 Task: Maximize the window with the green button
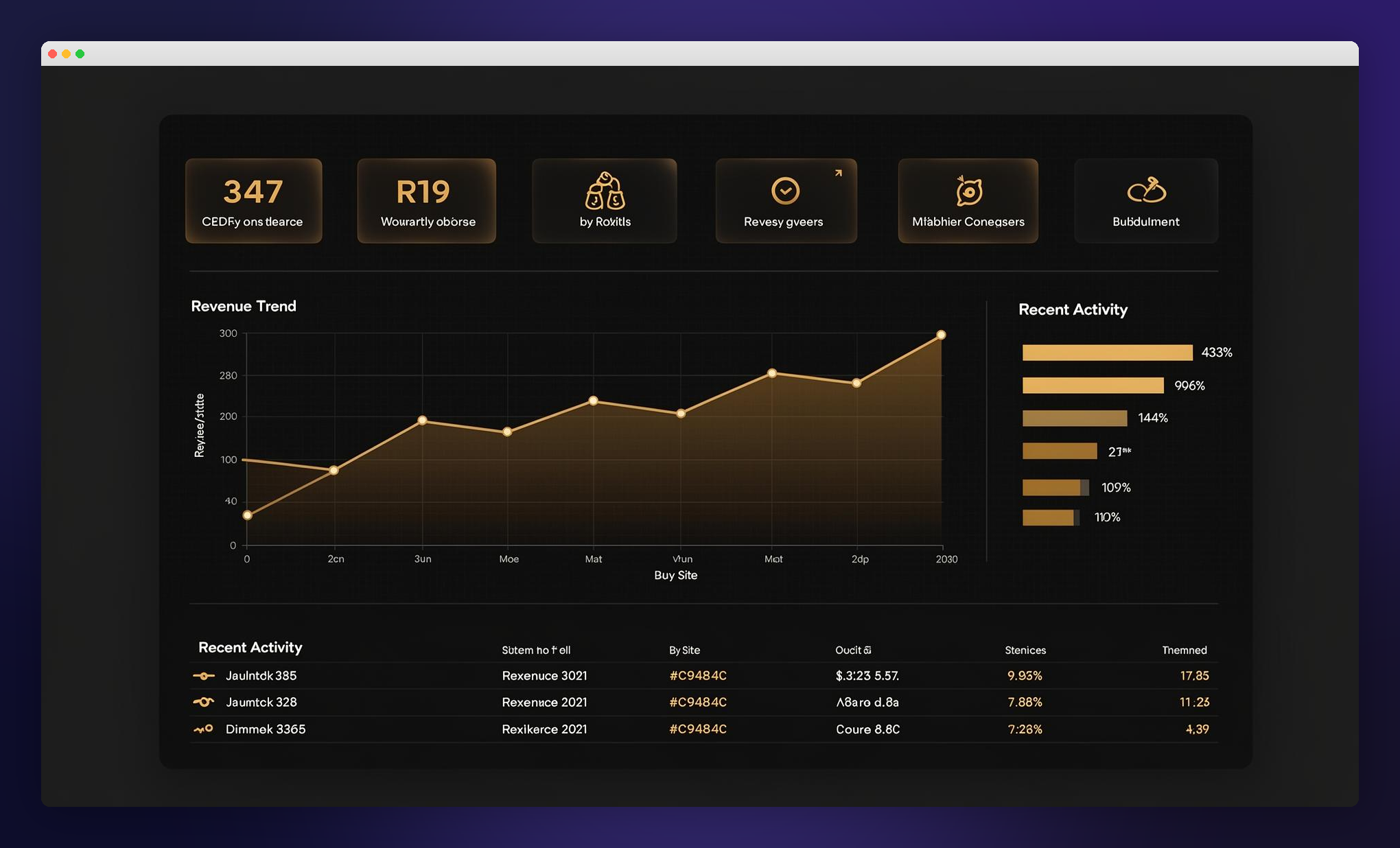pyautogui.click(x=80, y=54)
